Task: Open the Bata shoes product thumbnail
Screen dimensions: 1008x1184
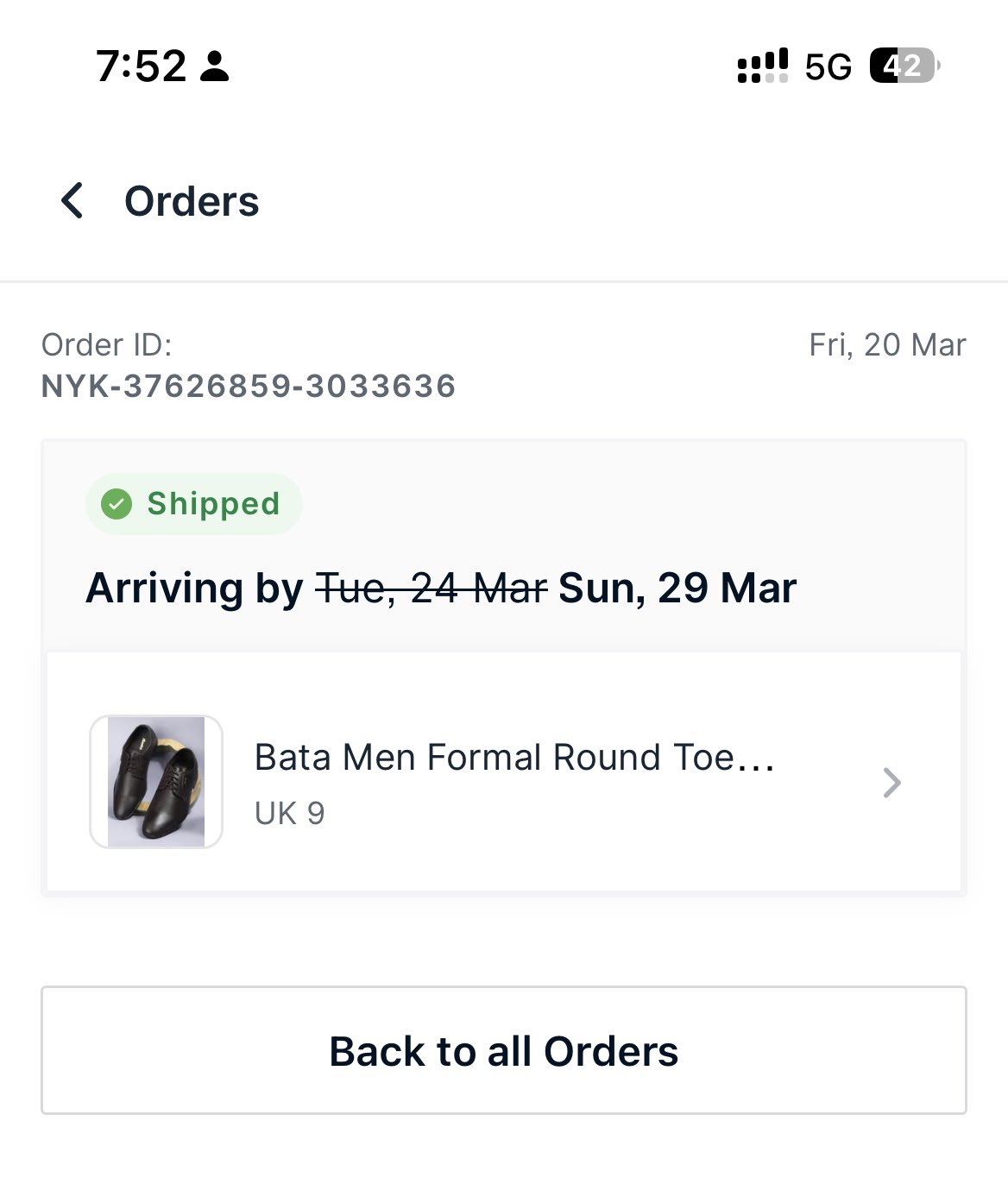Action: [156, 782]
